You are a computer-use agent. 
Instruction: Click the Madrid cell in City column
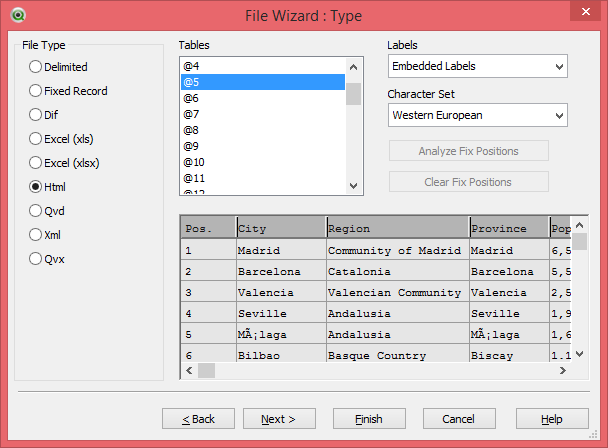(282, 250)
